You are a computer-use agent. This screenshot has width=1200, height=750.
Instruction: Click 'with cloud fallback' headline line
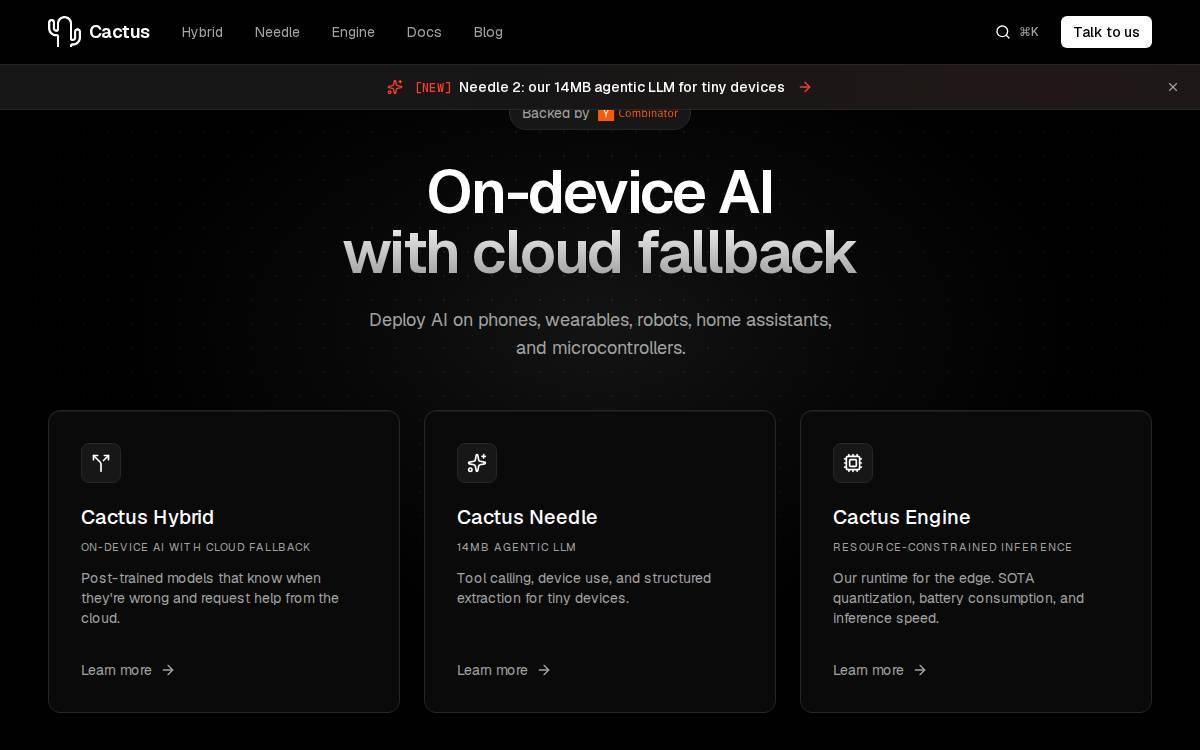tap(600, 253)
